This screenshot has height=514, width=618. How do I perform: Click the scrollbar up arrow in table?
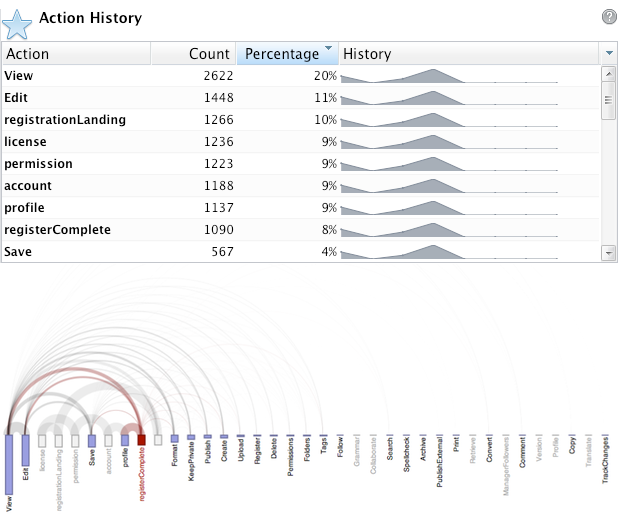[609, 74]
